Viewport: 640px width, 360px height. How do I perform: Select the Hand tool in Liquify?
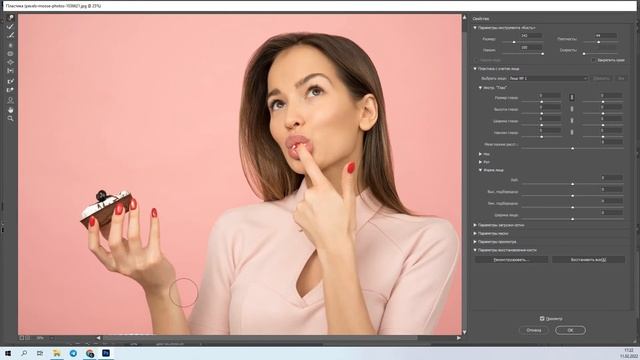point(11,110)
